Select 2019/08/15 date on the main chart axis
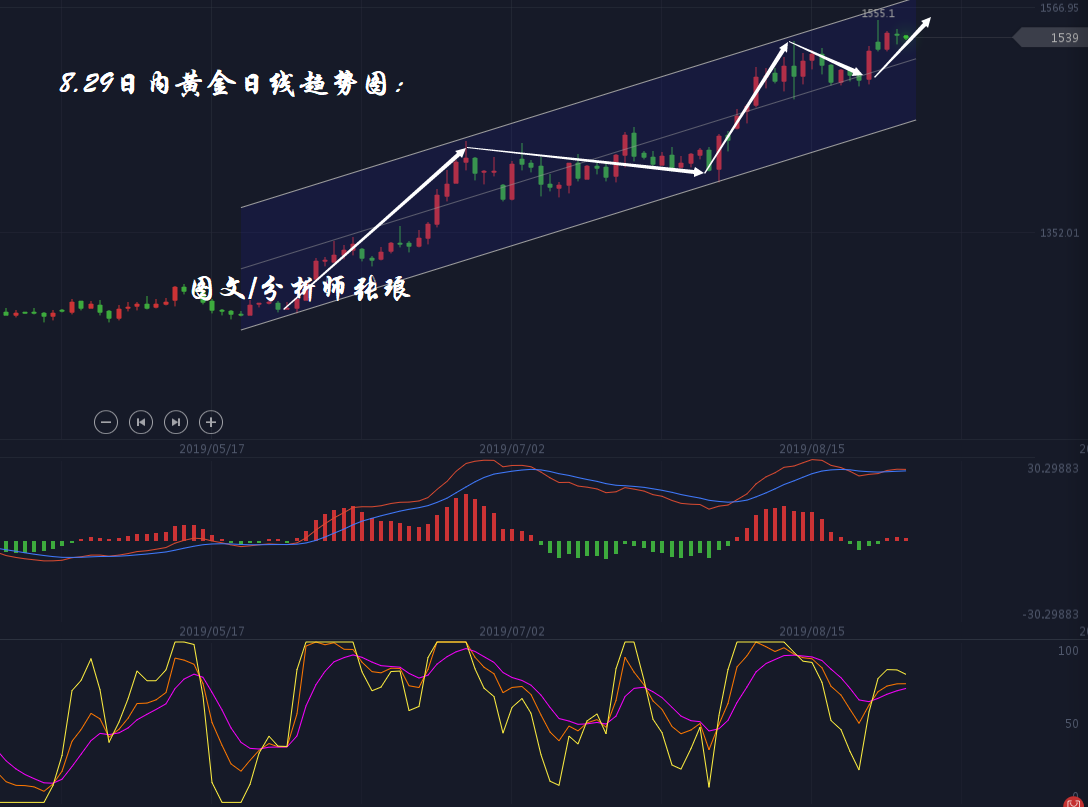This screenshot has width=1088, height=807. [812, 449]
